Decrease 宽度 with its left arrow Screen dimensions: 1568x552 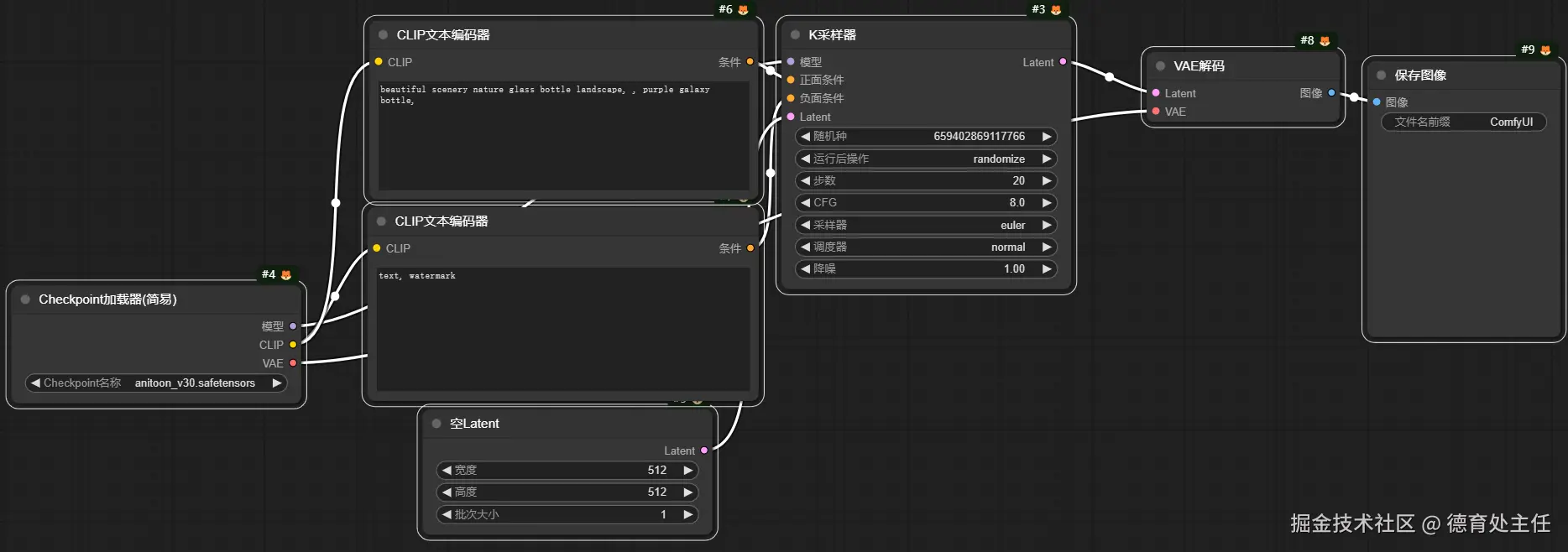(447, 470)
